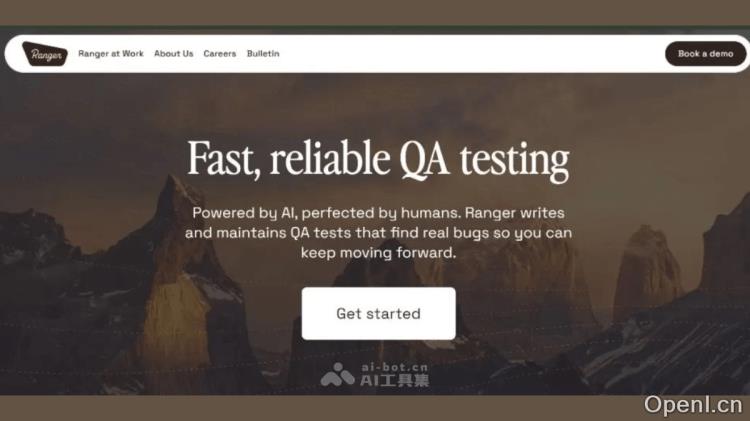Click the ai-bot.cn watermark text

pyautogui.click(x=395, y=367)
